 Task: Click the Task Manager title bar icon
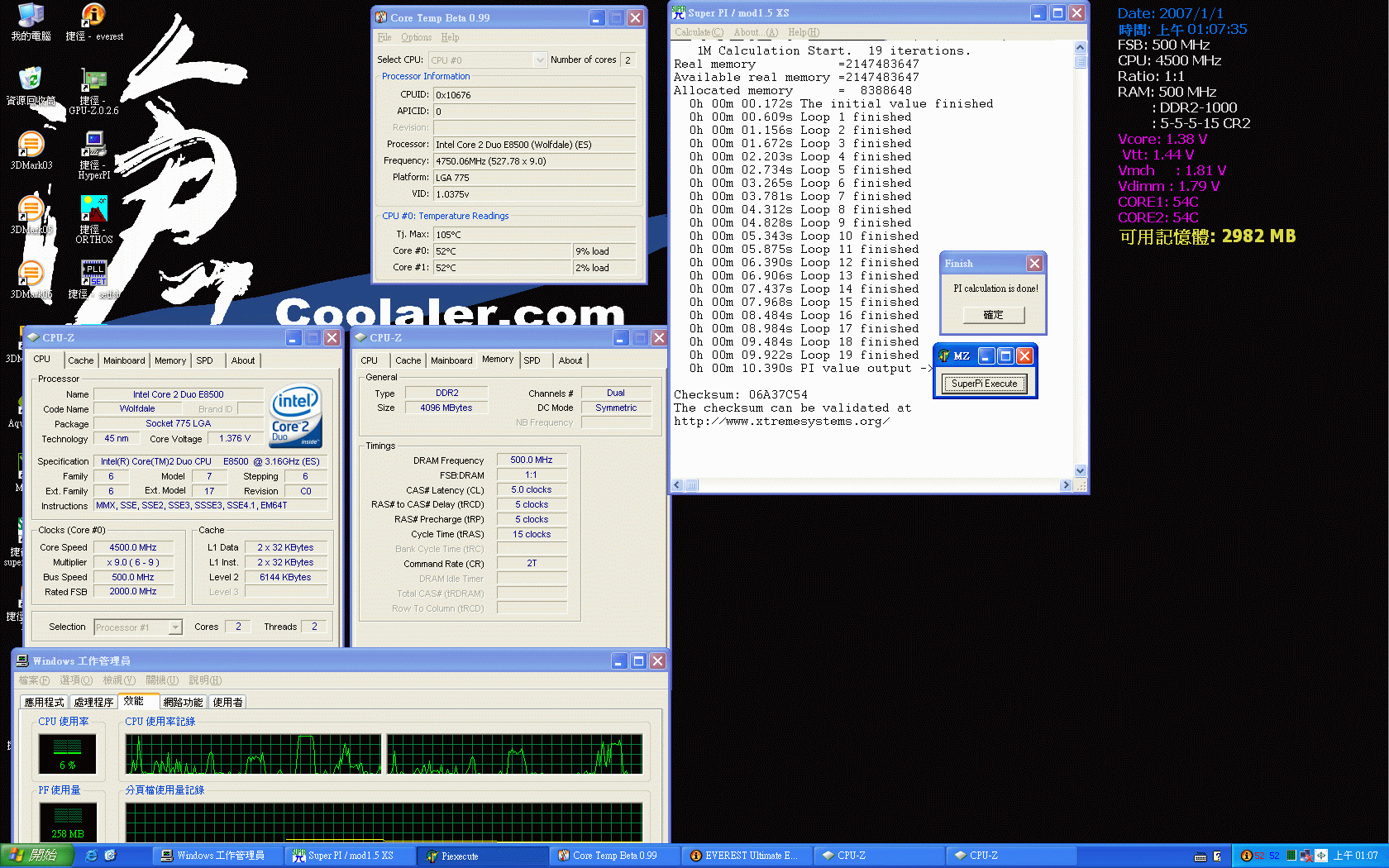pyautogui.click(x=22, y=661)
